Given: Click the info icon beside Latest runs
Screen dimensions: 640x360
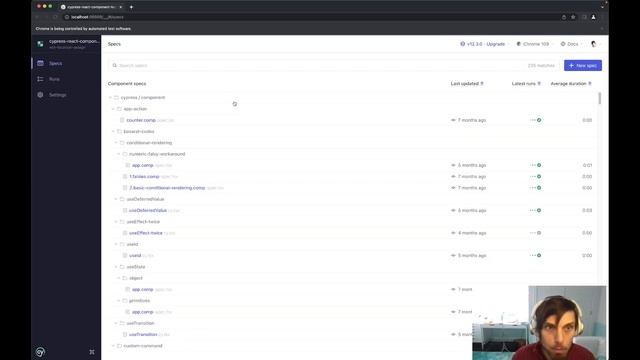Looking at the screenshot, I should coord(539,84).
